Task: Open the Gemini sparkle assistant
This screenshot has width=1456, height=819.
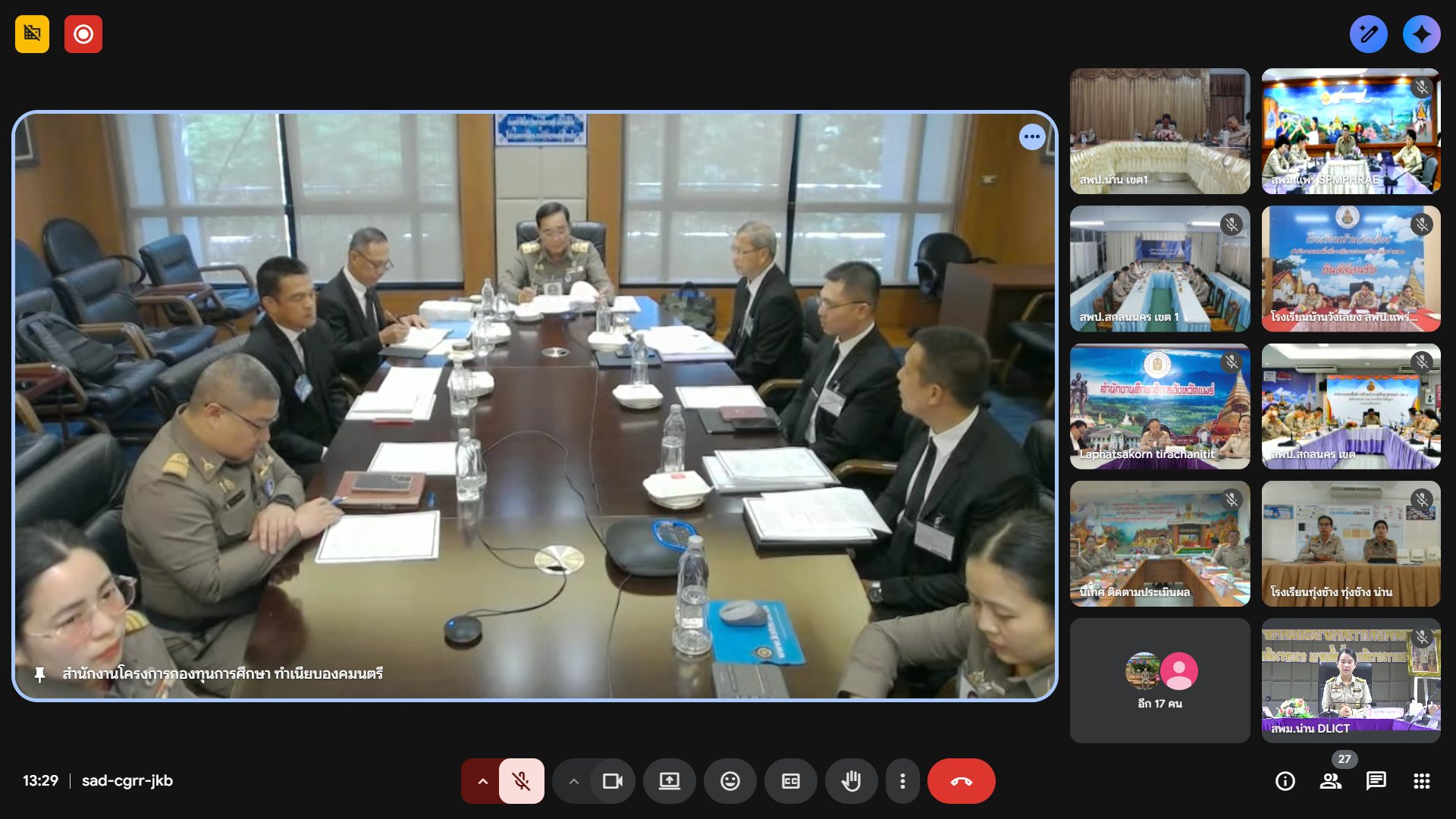Action: click(x=1421, y=34)
